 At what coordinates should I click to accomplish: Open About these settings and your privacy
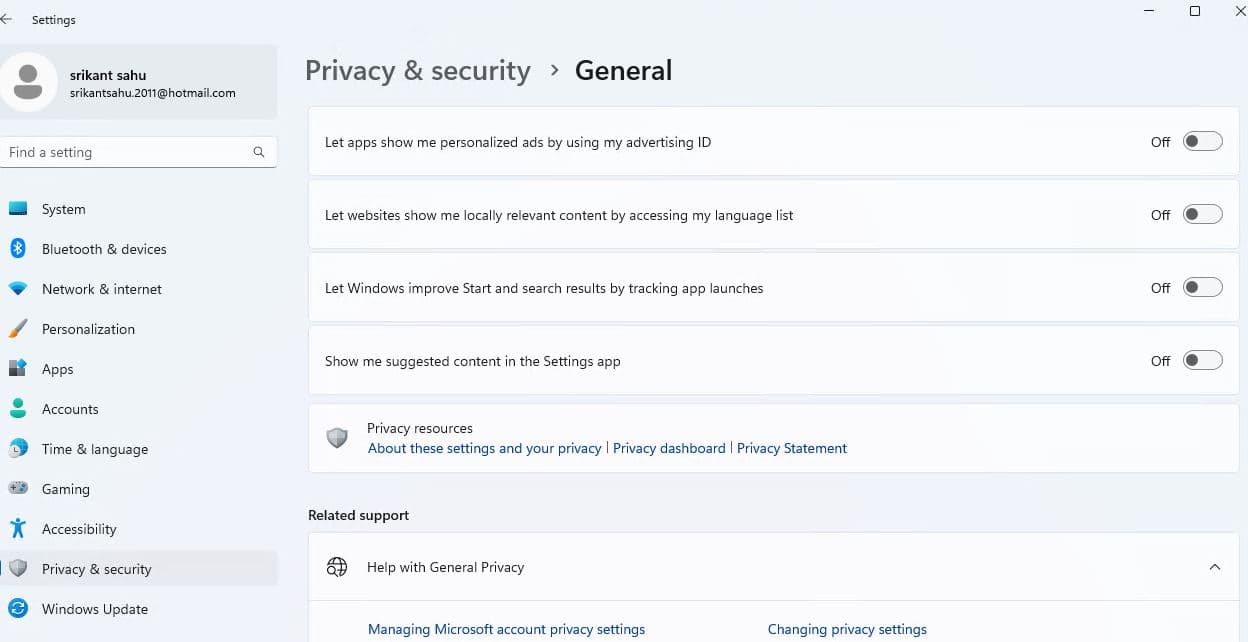point(485,448)
